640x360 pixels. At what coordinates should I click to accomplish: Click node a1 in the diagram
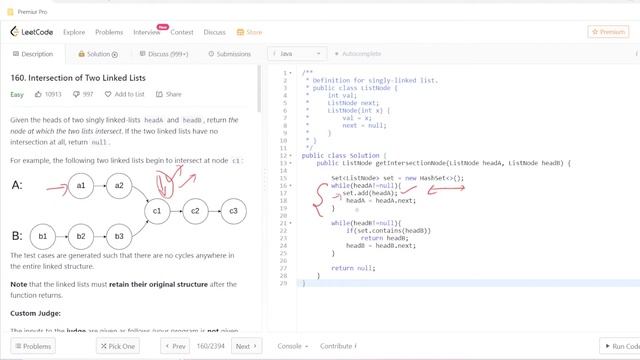pyautogui.click(x=81, y=186)
